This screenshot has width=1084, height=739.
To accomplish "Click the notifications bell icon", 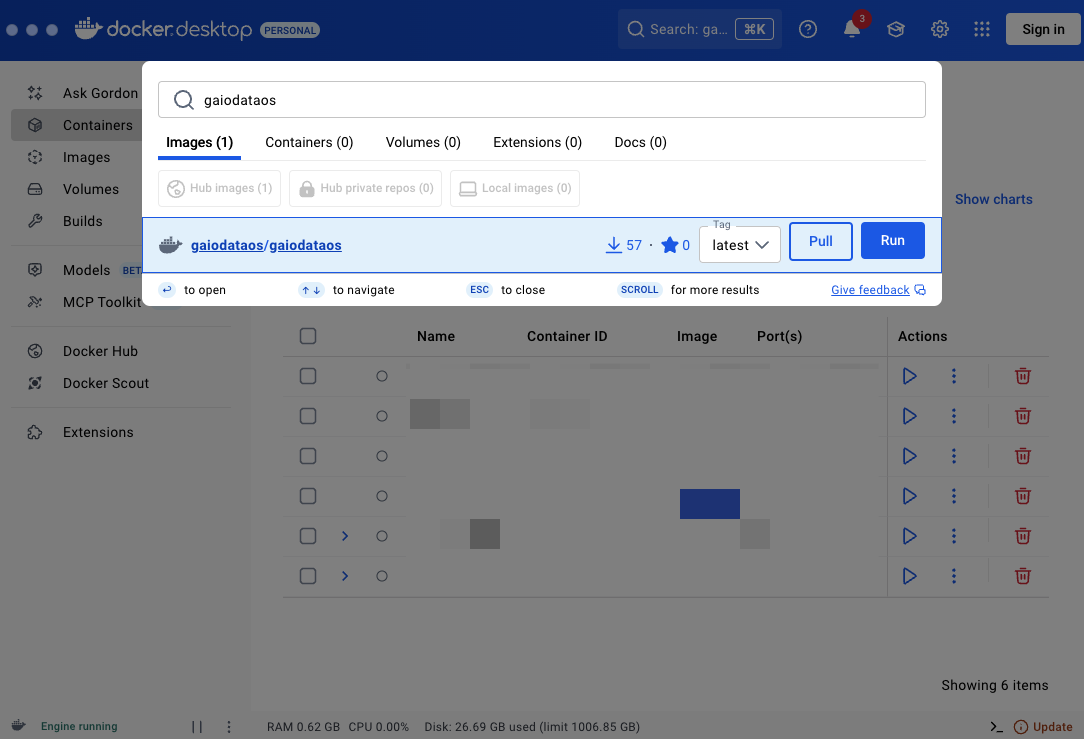I will [852, 29].
